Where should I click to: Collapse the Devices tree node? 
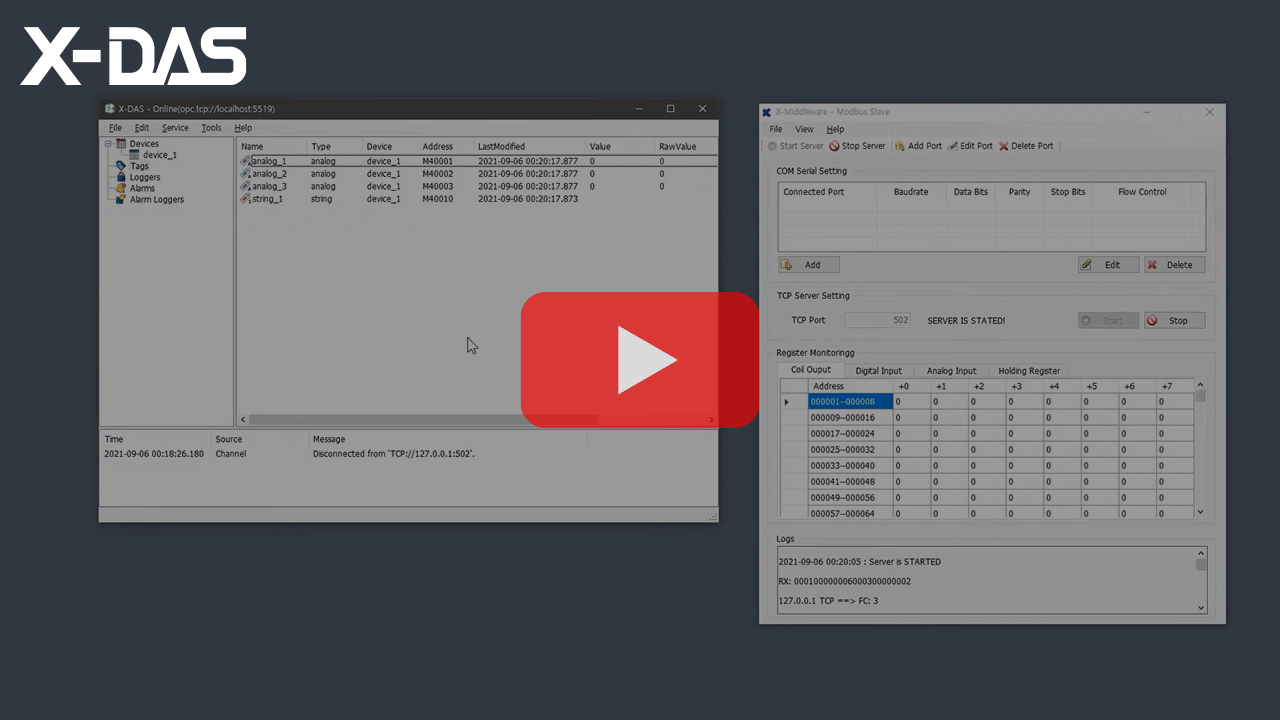[x=108, y=143]
